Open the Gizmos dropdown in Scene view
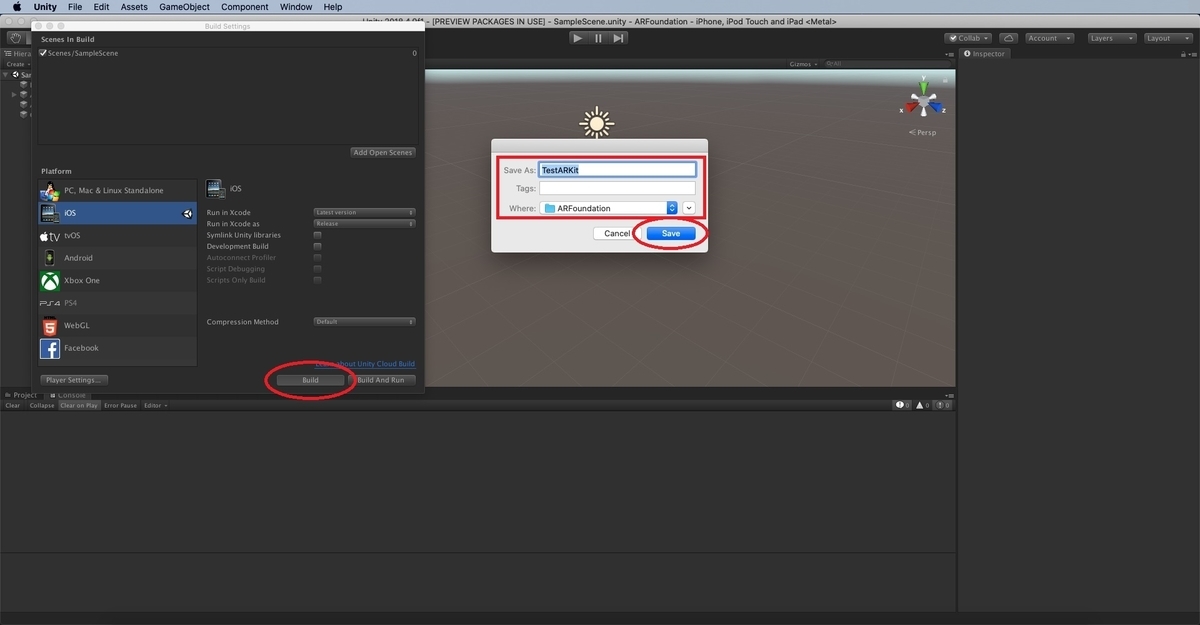 click(803, 64)
